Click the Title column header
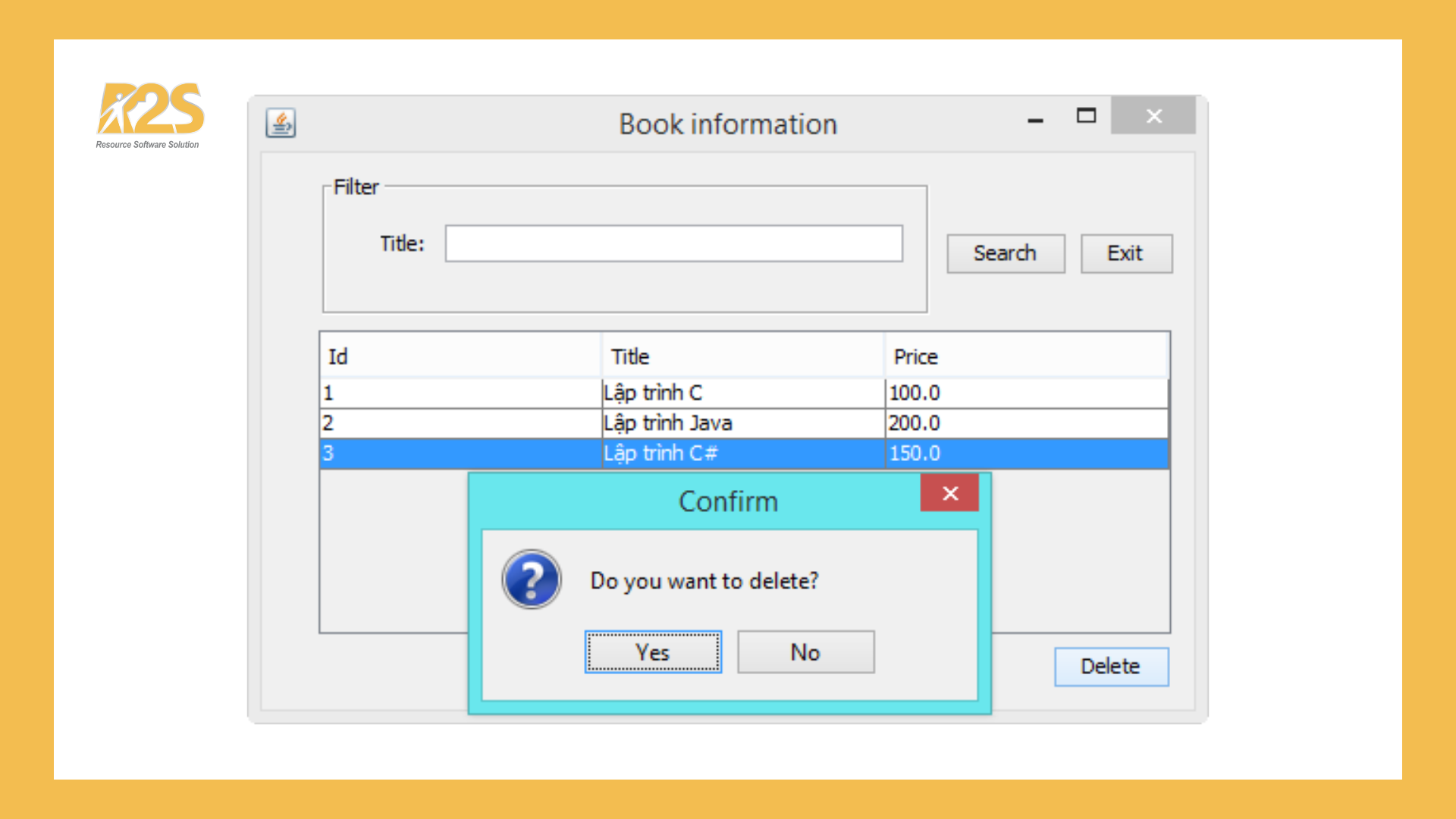1456x819 pixels. pos(743,356)
